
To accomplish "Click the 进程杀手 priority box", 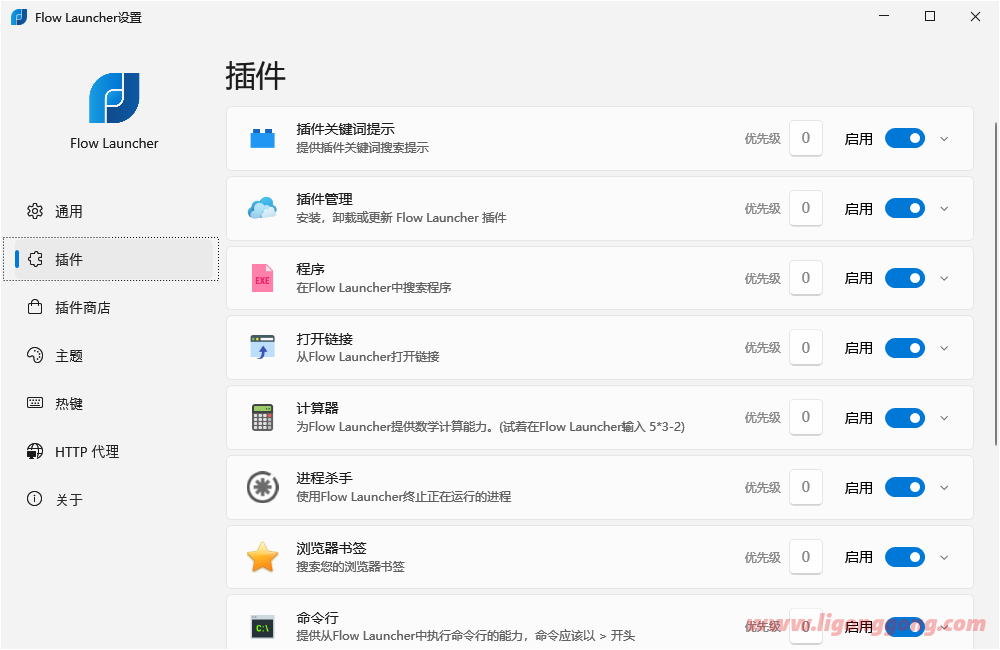I will pos(805,487).
